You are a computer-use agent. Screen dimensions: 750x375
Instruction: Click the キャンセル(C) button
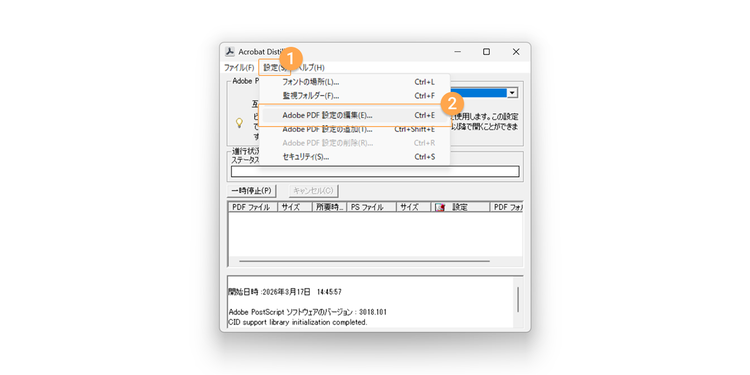click(x=313, y=191)
